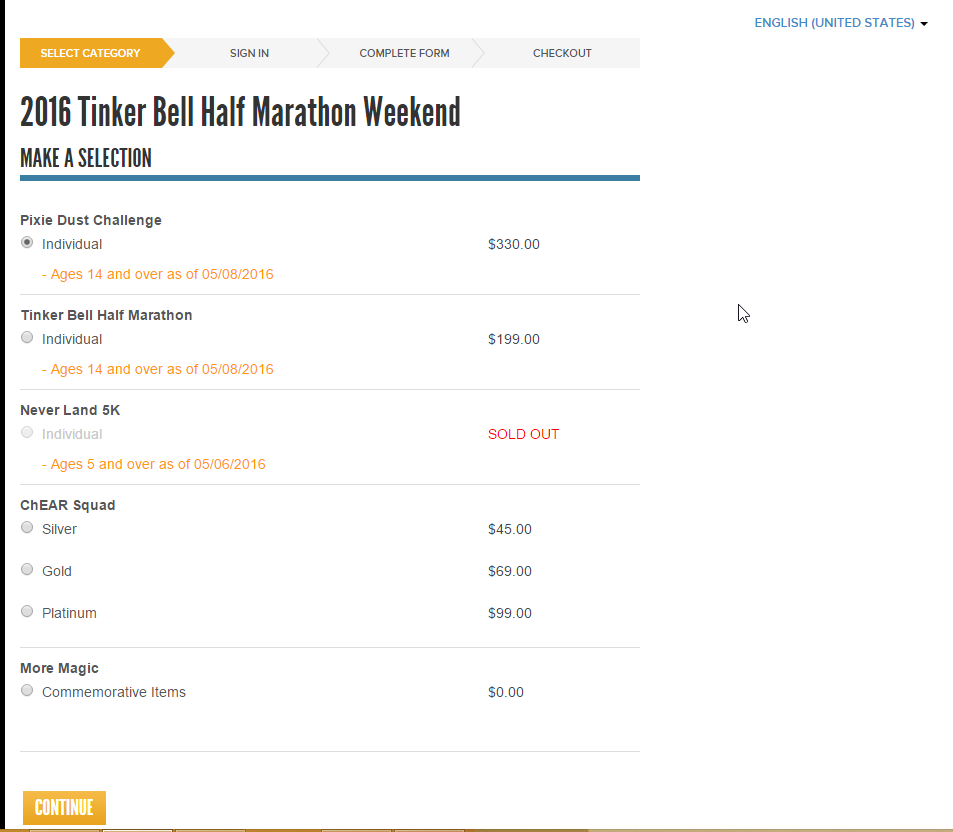Click the More Magic heading
Screen dimensions: 953x832
[60, 669]
